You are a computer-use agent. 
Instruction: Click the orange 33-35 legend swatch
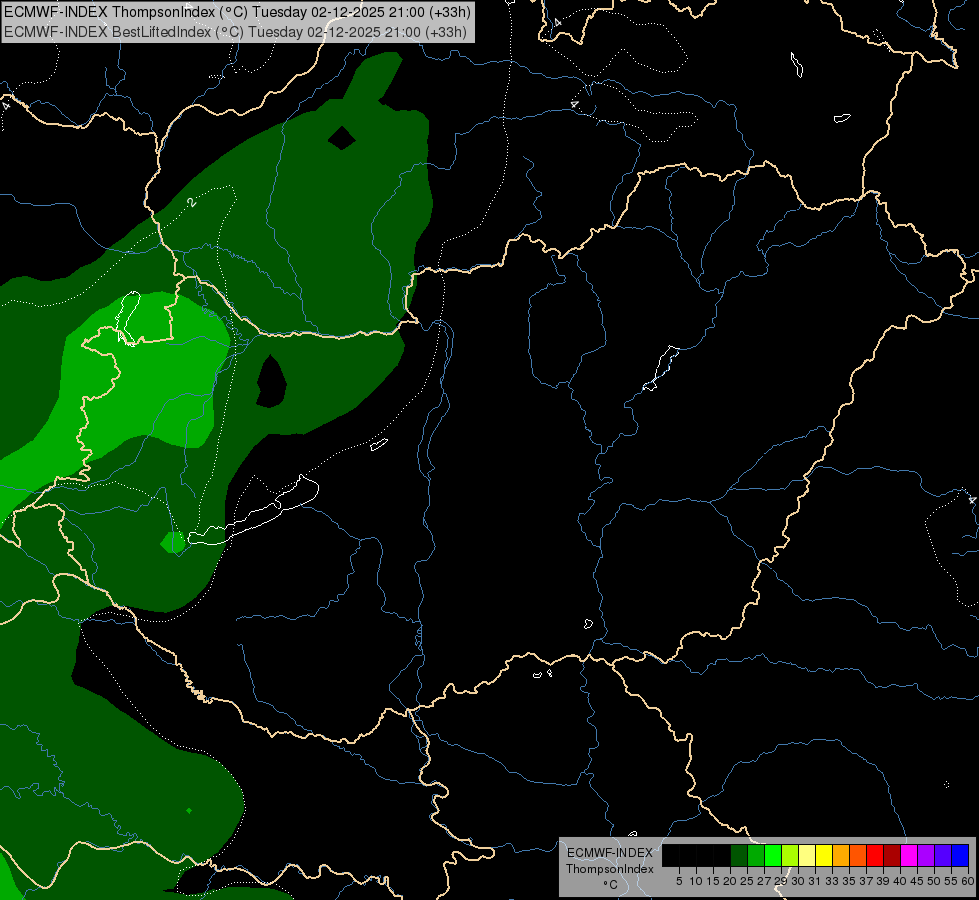coord(841,855)
